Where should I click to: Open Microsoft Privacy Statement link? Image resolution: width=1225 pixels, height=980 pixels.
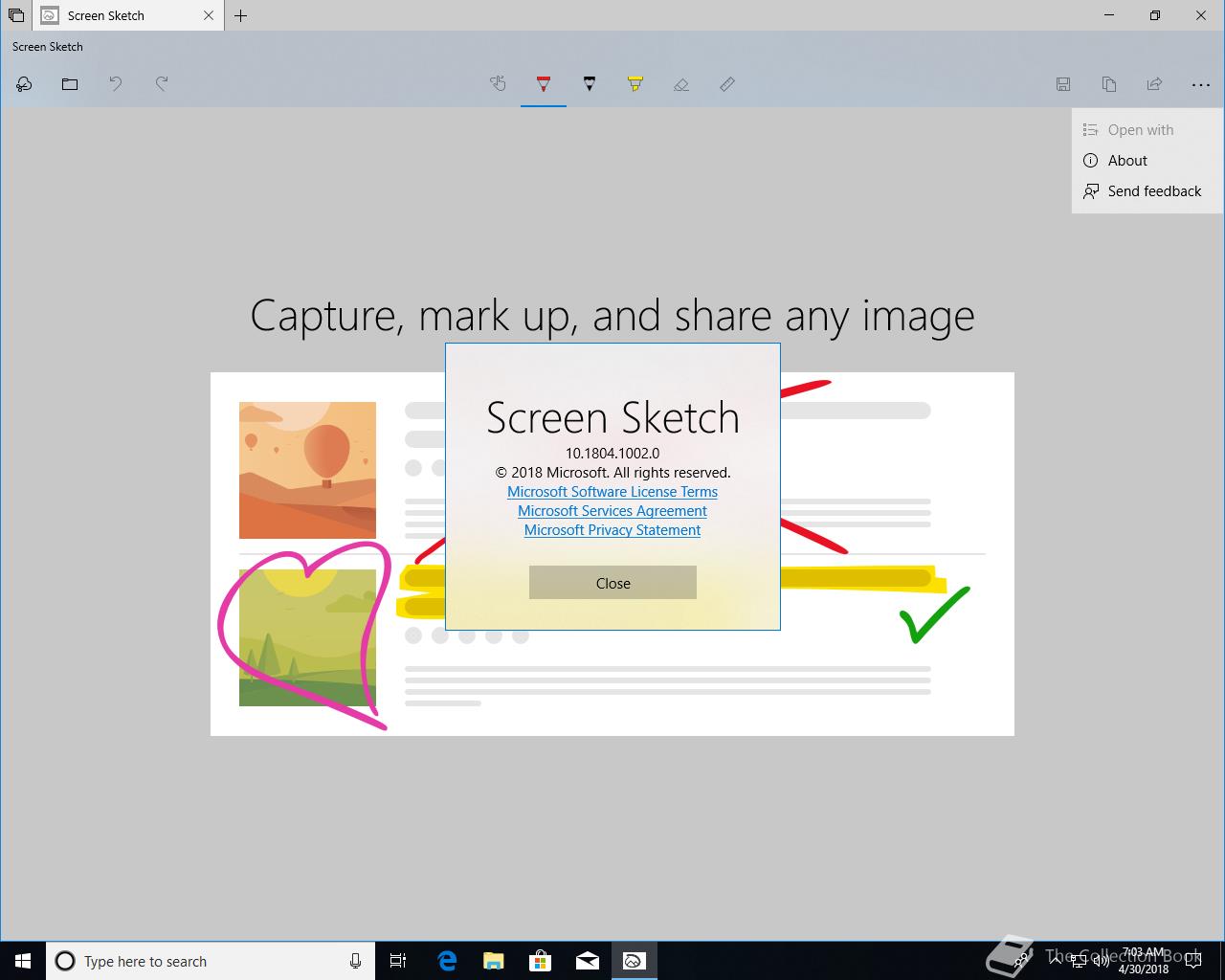(x=612, y=530)
